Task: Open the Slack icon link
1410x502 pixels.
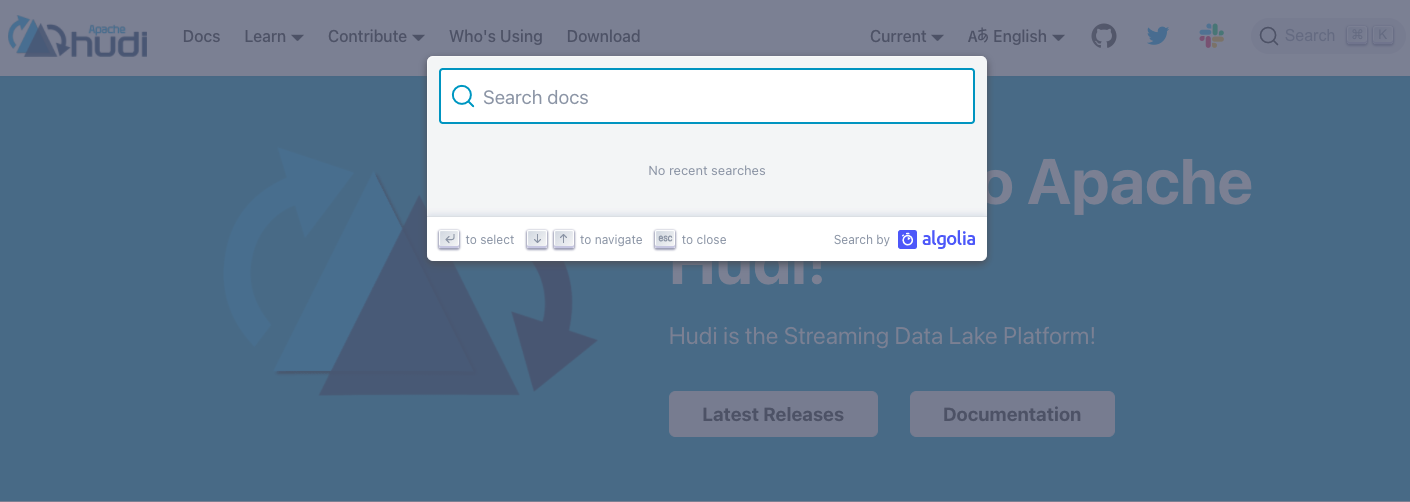Action: 1212,36
